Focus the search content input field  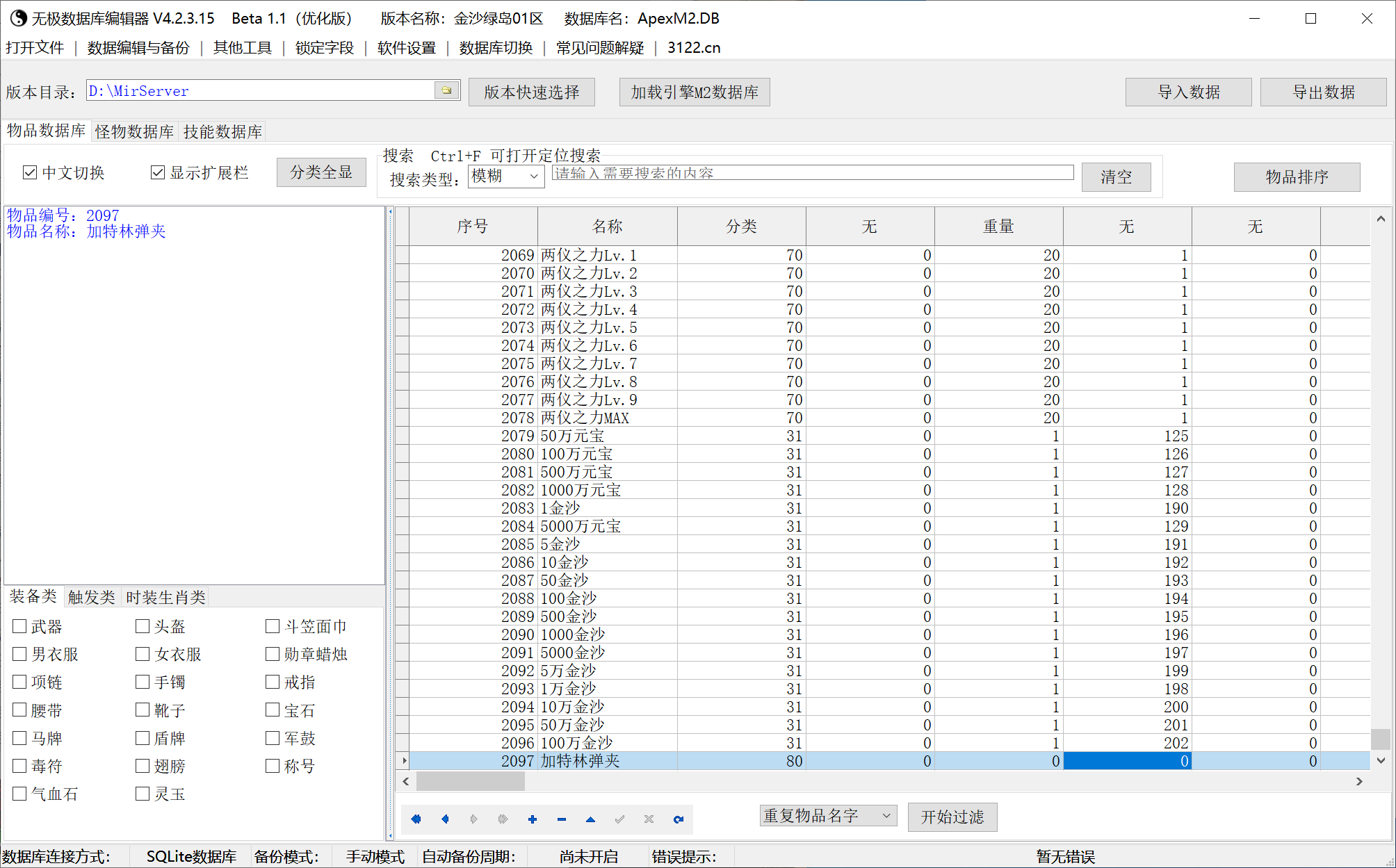point(813,172)
